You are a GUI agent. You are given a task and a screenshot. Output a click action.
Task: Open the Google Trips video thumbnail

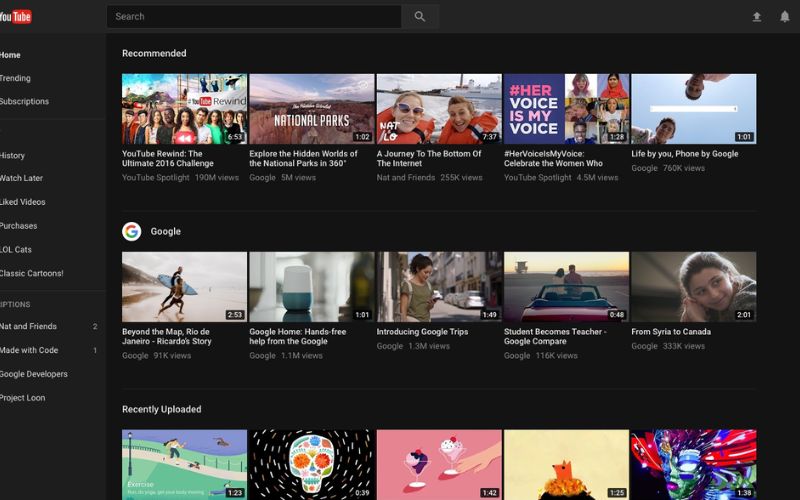(x=439, y=287)
